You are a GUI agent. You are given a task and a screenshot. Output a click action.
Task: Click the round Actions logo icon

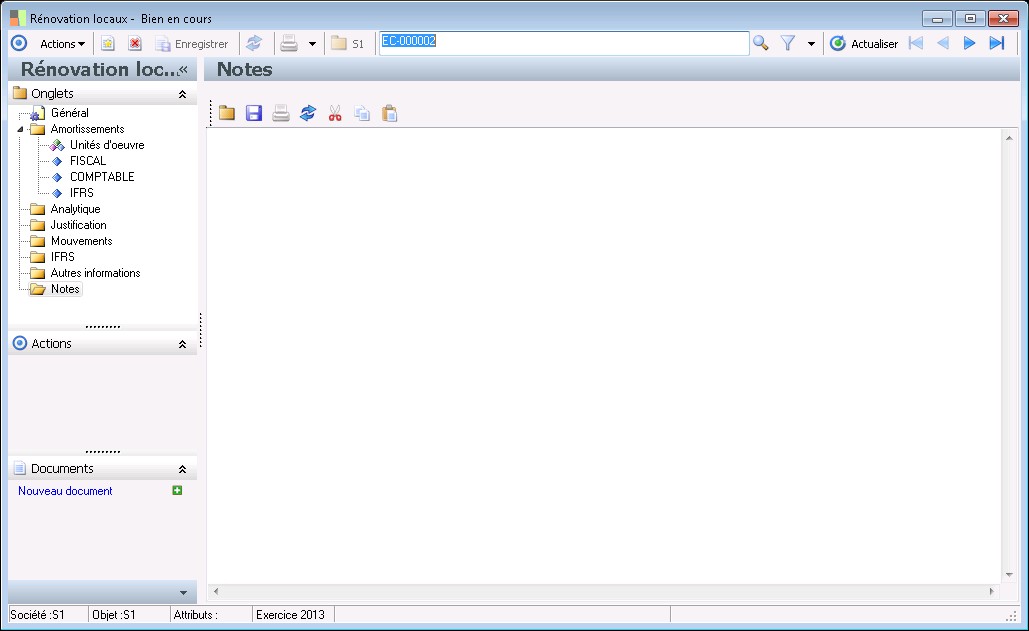coord(19,44)
